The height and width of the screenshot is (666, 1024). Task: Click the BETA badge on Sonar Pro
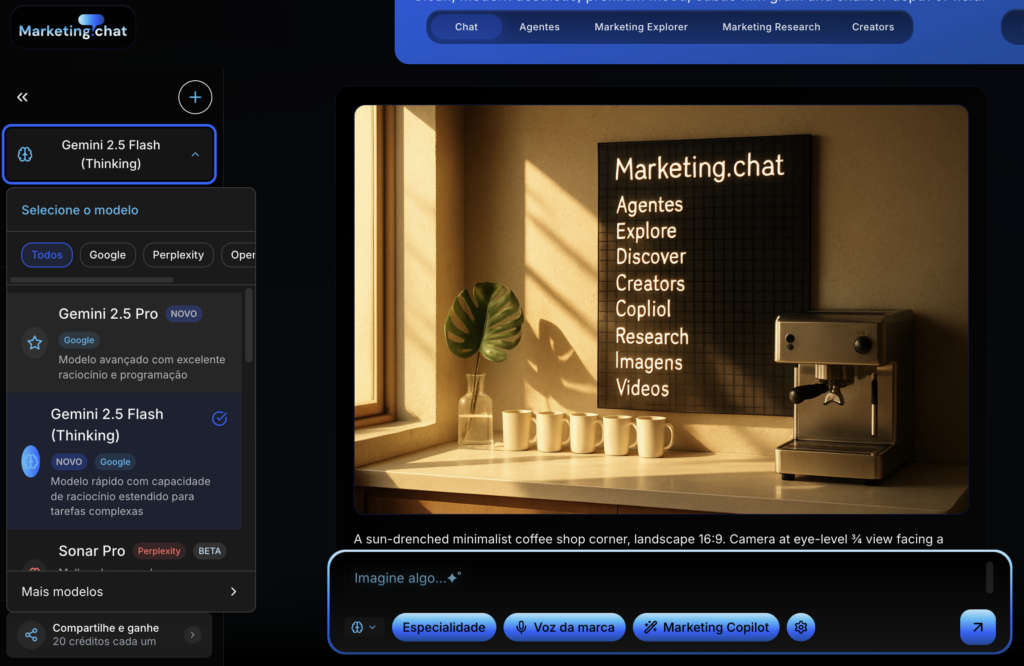210,551
